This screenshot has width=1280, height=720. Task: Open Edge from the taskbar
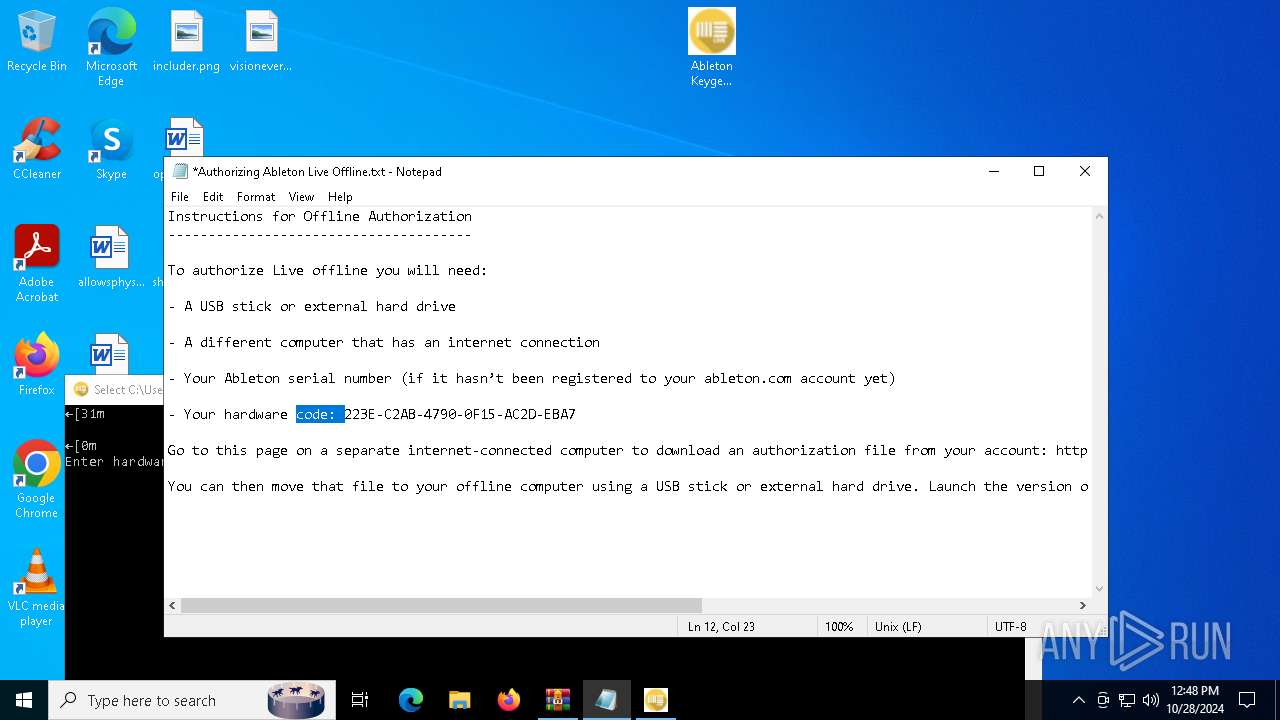[x=411, y=700]
